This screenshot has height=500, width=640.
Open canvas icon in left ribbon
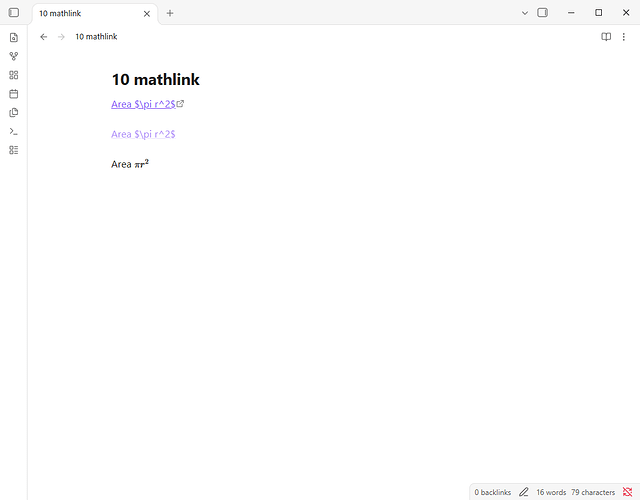[14, 75]
